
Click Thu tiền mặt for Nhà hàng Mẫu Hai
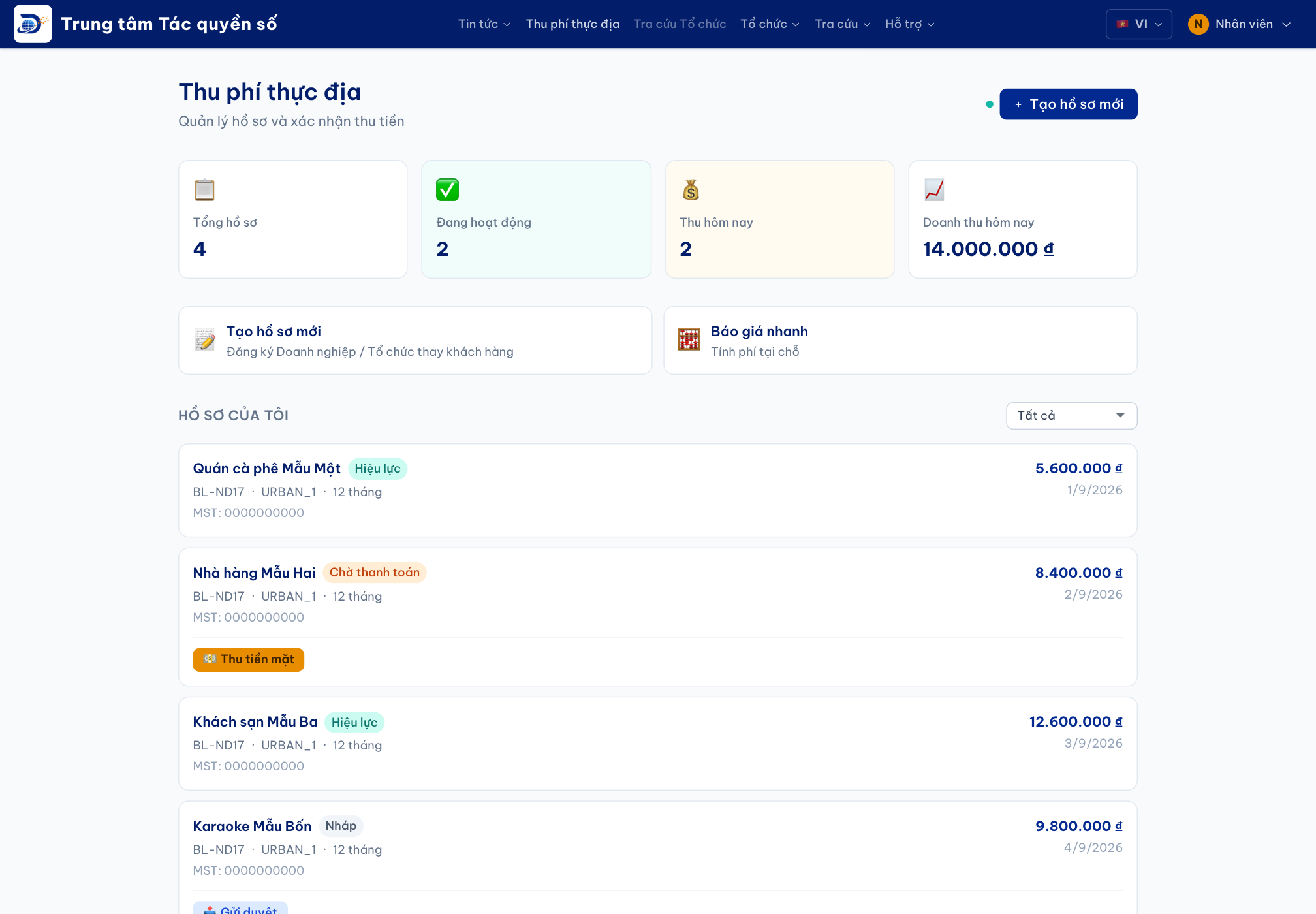point(248,659)
